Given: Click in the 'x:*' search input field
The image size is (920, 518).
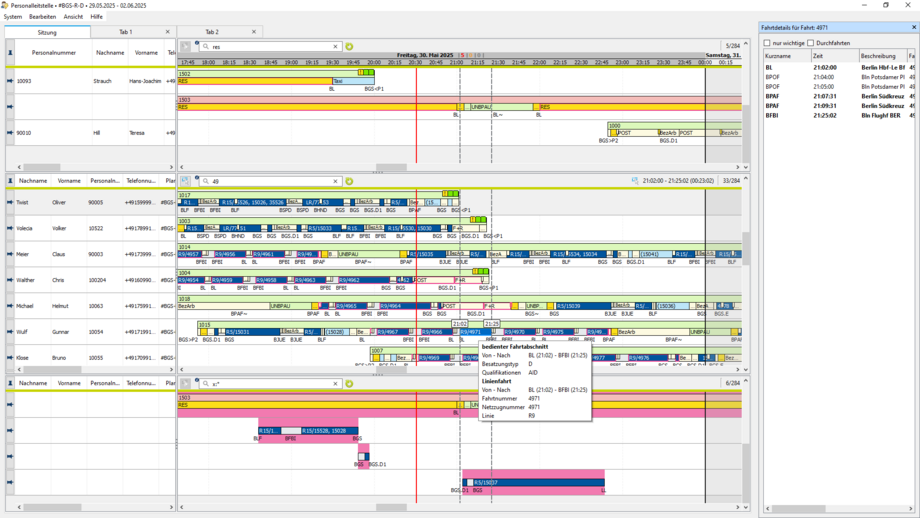Looking at the screenshot, I should (270, 384).
